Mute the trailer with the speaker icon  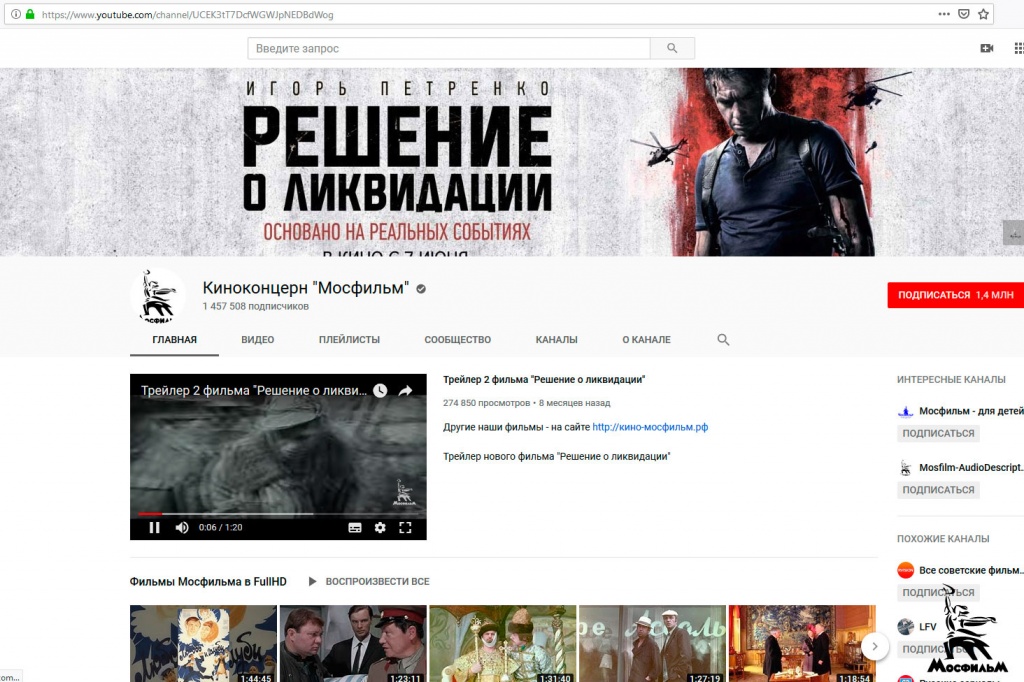[182, 527]
